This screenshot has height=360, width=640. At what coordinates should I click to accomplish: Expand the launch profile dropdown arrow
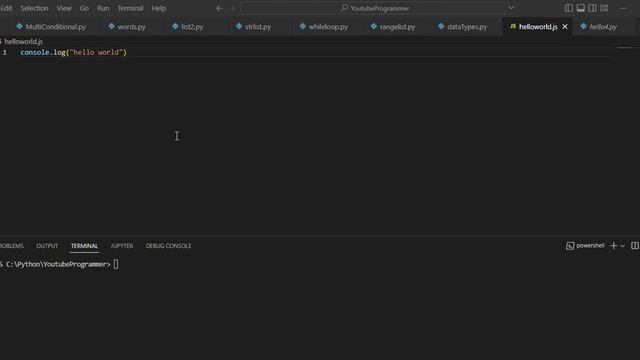[622, 246]
